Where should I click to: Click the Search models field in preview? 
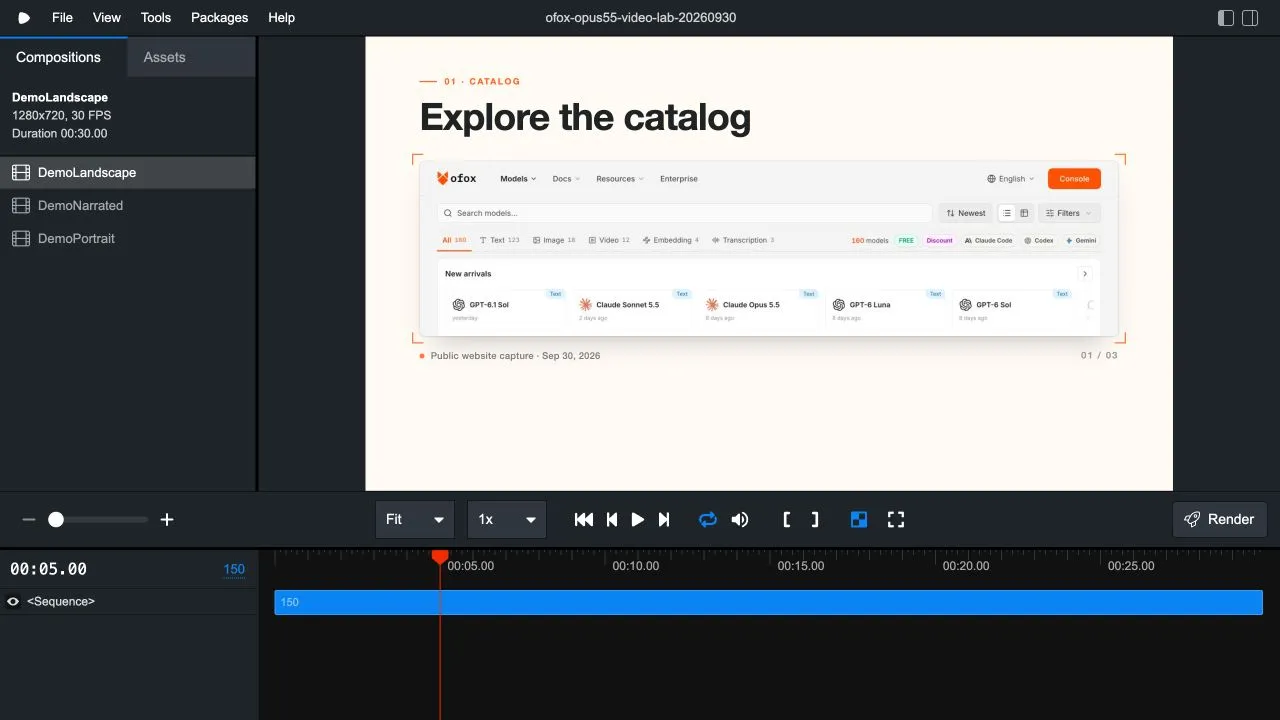tap(685, 213)
